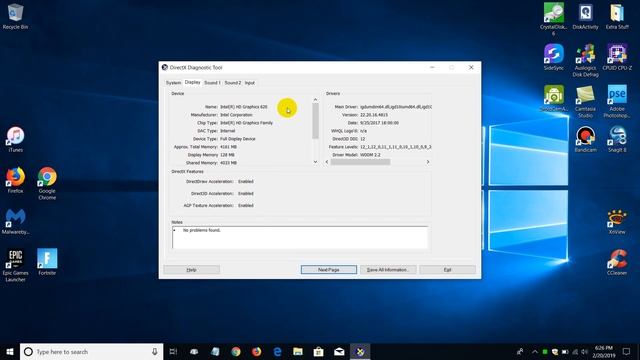Open the CPUID CPU-Z shortcut
Screen dimensions: 640x360
point(617,57)
